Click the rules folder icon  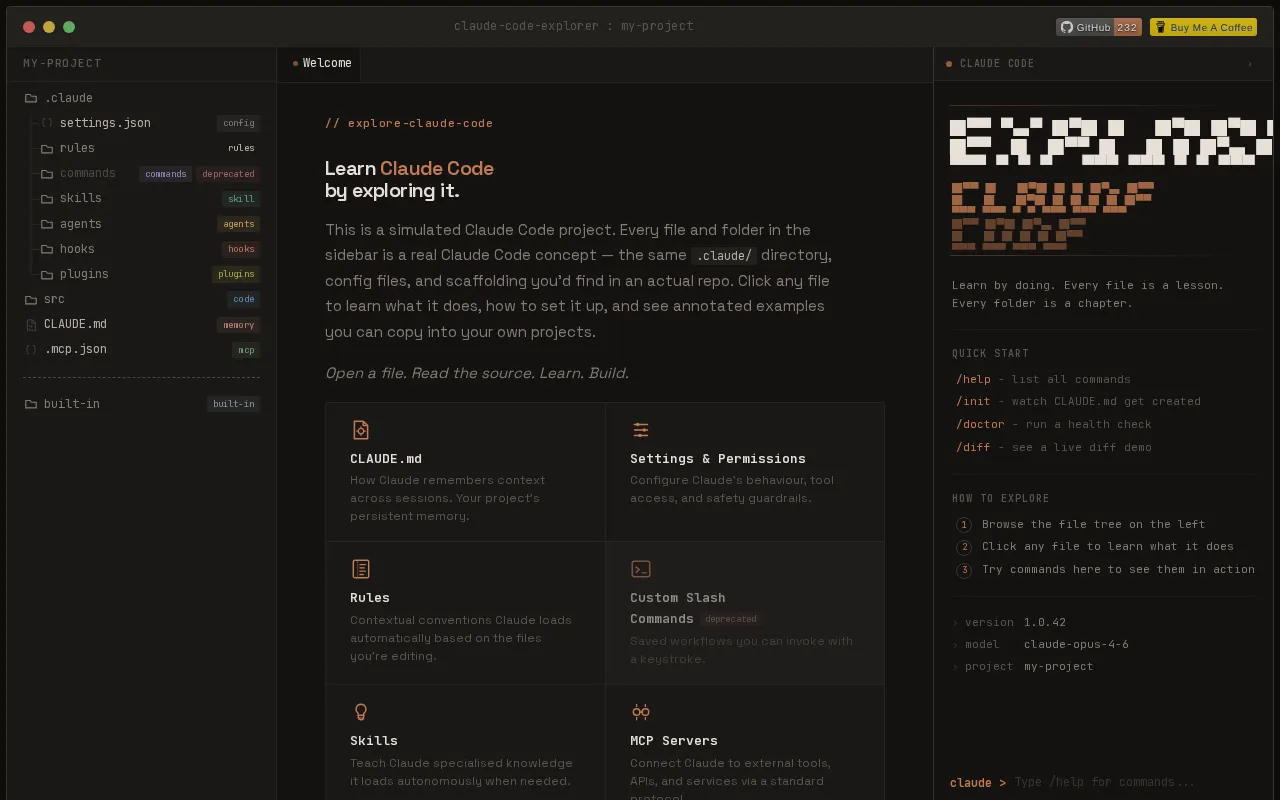click(x=47, y=148)
